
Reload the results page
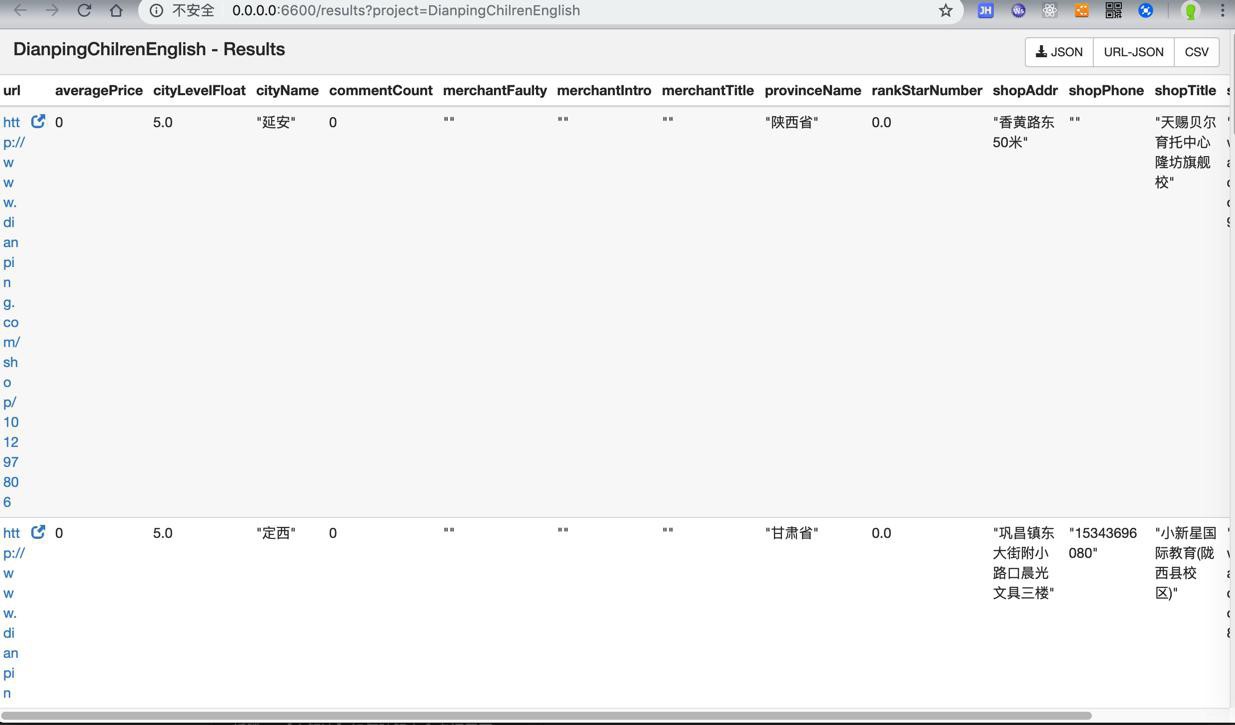[x=84, y=10]
